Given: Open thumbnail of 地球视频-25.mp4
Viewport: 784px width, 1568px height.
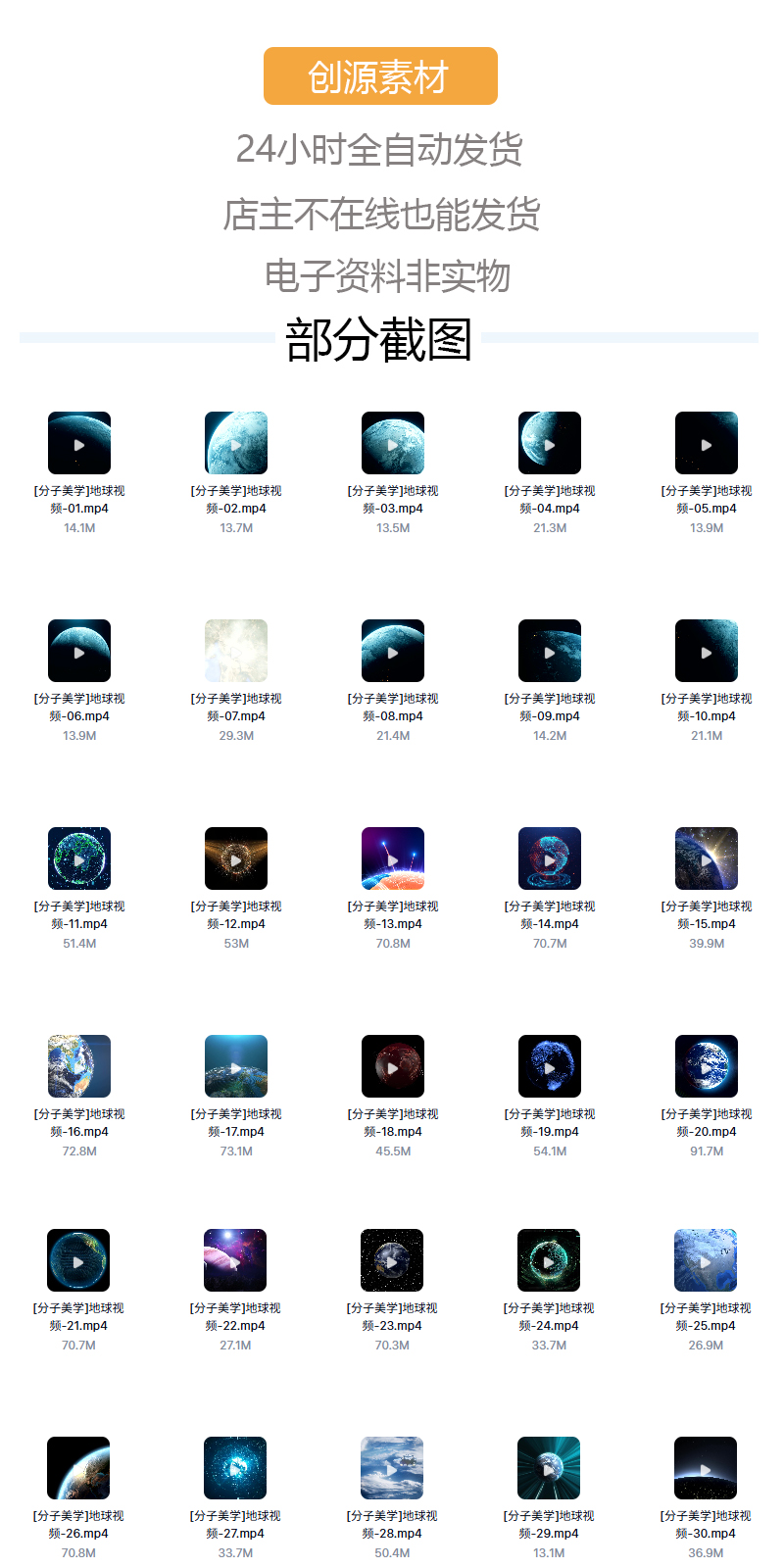Looking at the screenshot, I should pos(706,1260).
